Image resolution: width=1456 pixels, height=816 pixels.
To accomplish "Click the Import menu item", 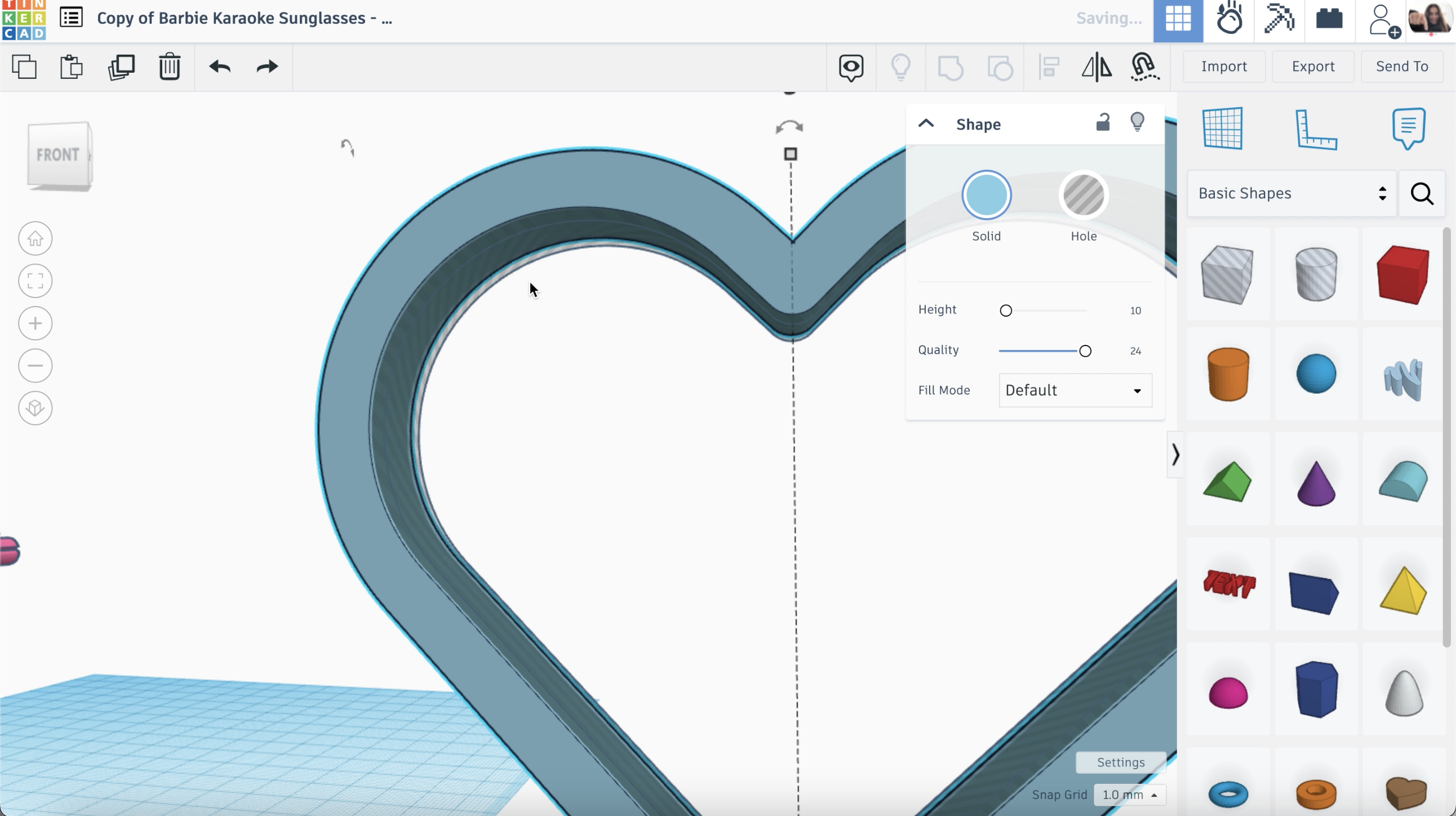I will coord(1224,66).
